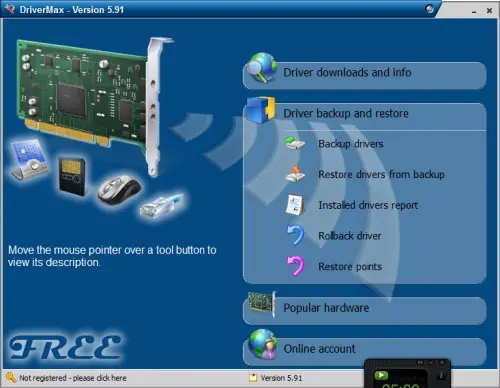Click Version 5.91 status bar text
The width and height of the screenshot is (500, 388).
click(281, 378)
